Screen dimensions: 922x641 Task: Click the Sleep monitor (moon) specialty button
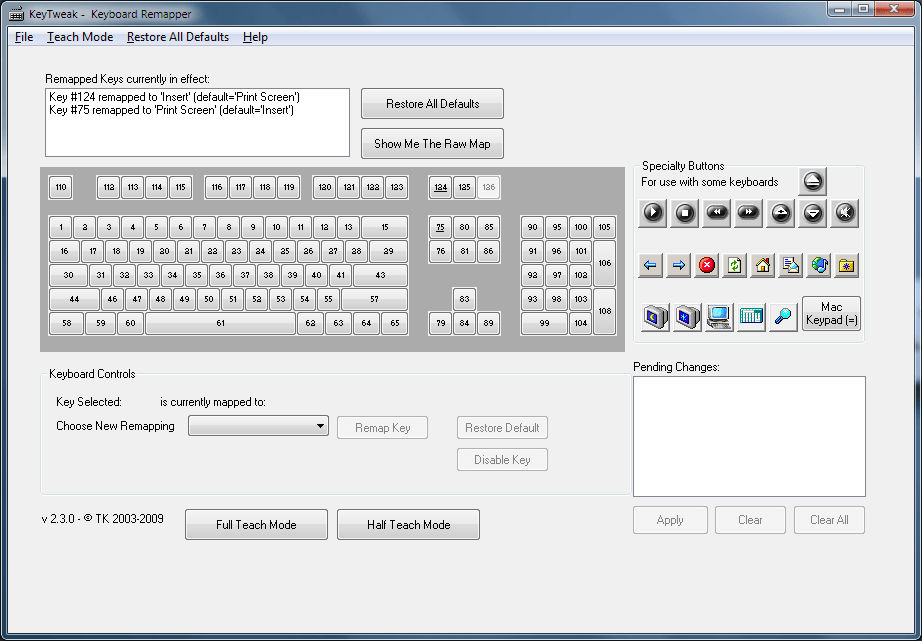[x=656, y=317]
